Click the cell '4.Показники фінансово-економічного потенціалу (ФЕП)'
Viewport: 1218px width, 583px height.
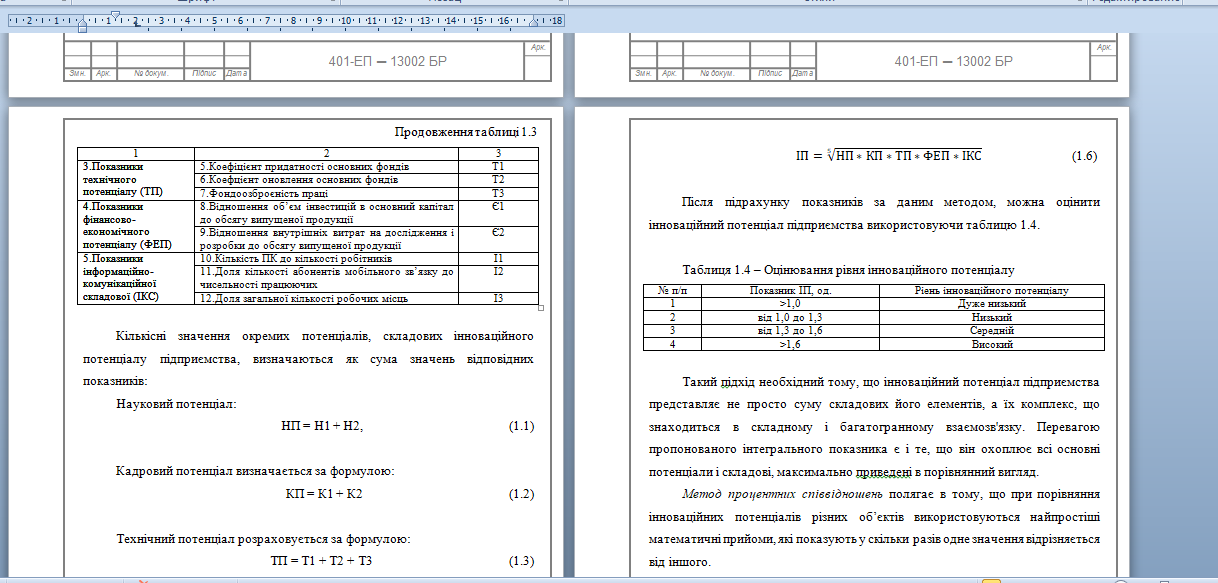click(x=137, y=225)
